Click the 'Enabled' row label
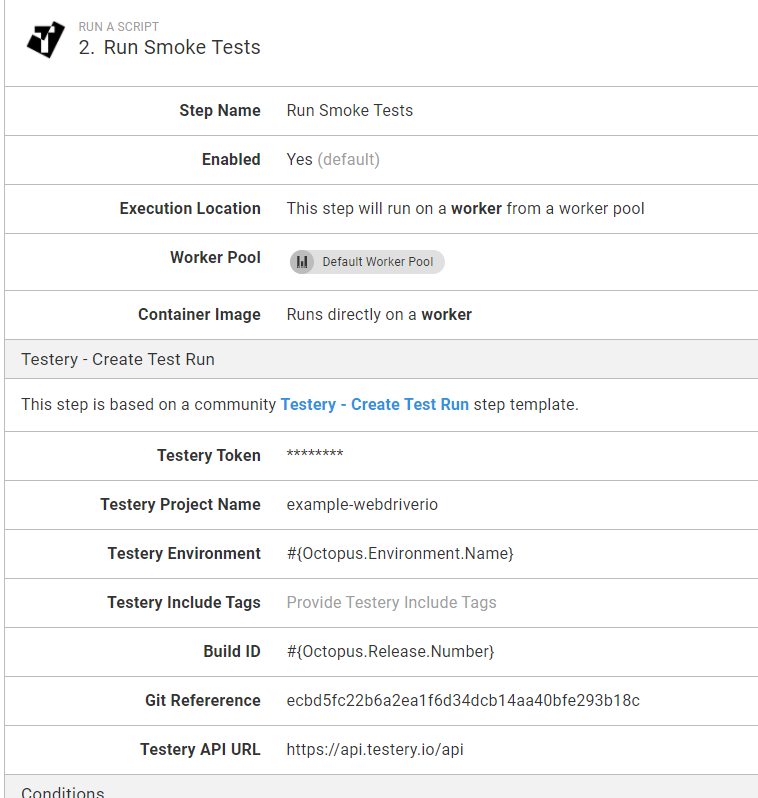Viewport: 758px width, 798px height. pyautogui.click(x=231, y=159)
